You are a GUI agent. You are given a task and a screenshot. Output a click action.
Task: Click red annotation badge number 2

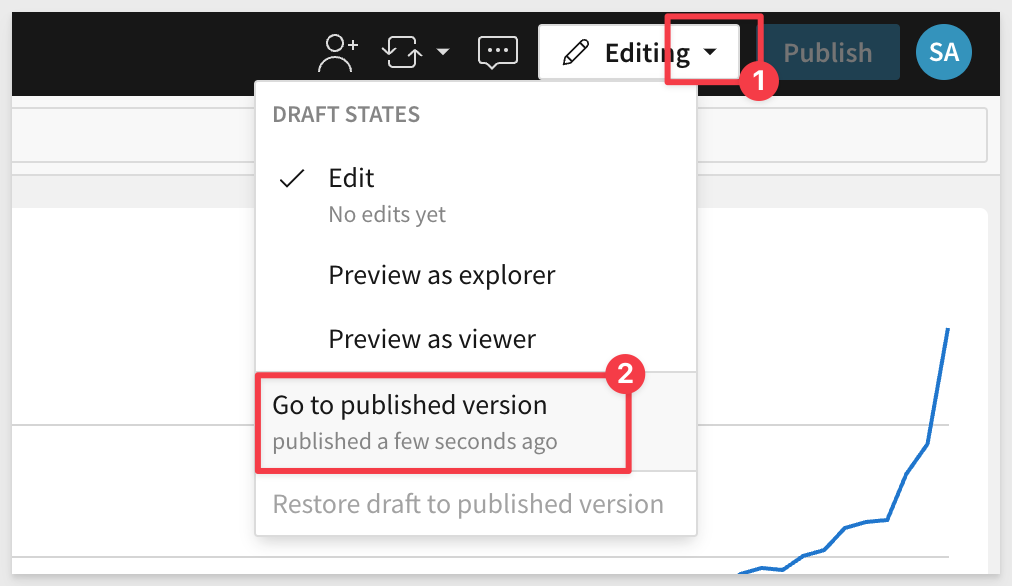coord(625,374)
